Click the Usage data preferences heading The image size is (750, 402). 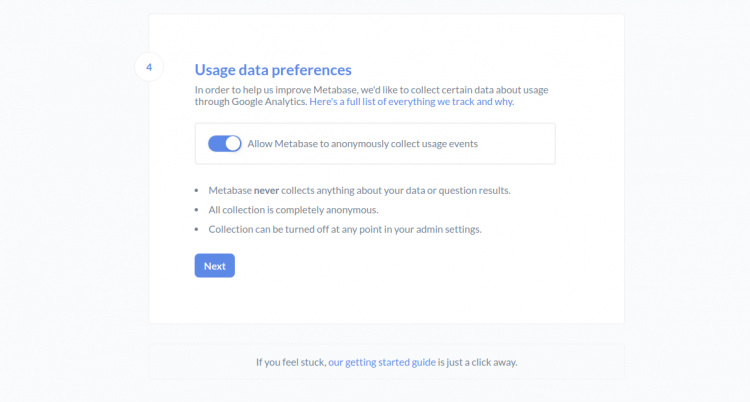[x=273, y=70]
